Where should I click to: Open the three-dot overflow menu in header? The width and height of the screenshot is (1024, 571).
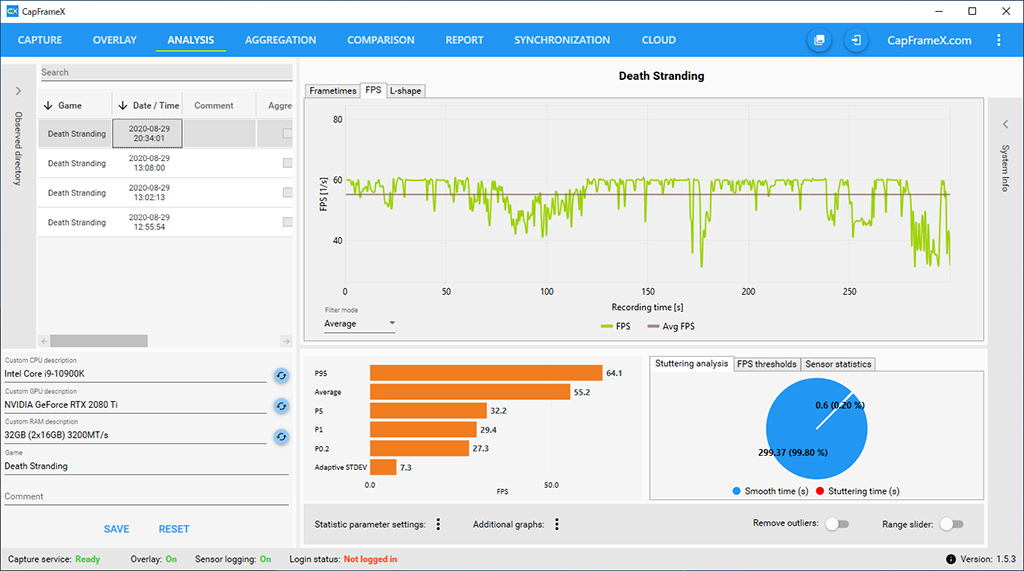[999, 41]
